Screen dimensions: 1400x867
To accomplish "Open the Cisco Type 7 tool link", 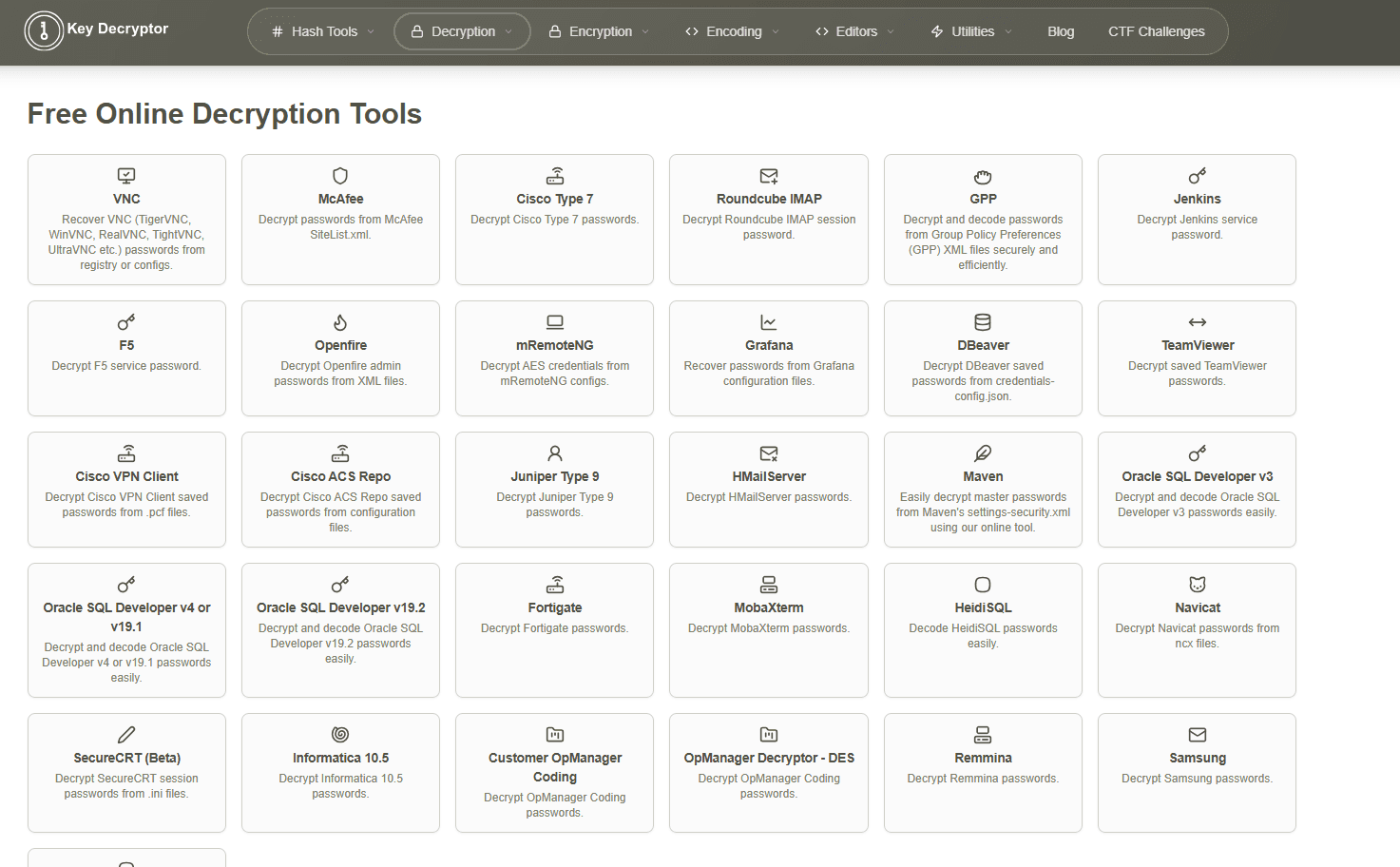I will 555,199.
